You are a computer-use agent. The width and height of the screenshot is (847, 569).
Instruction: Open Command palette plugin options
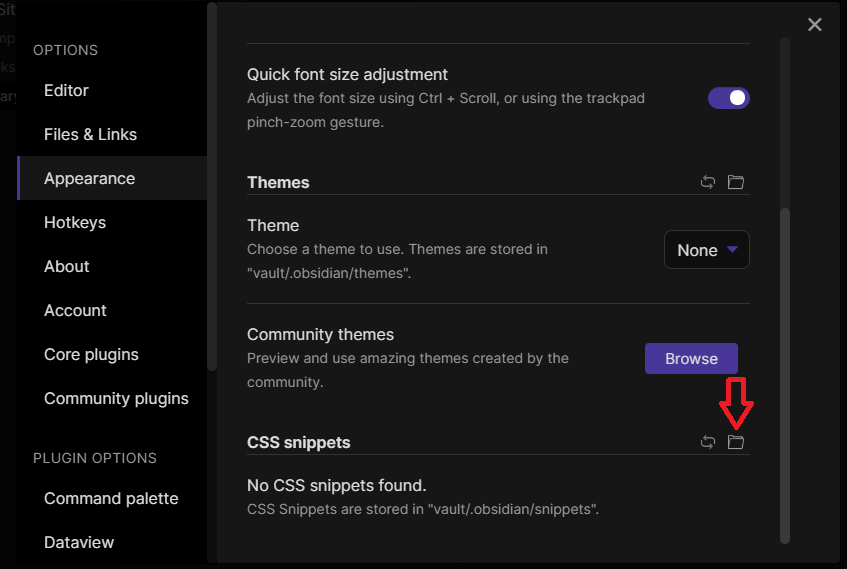click(x=111, y=498)
